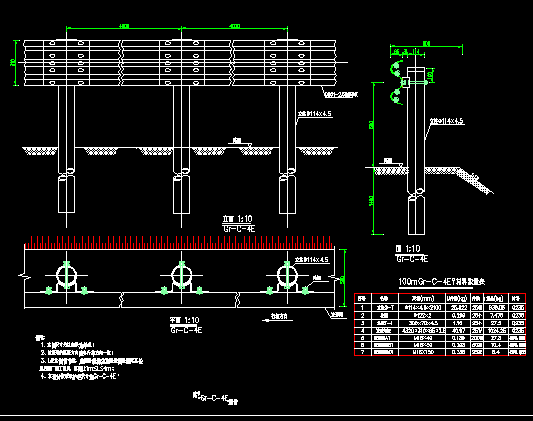Select row number "1" in the materials table
The height and width of the screenshot is (421, 533).
363,308
